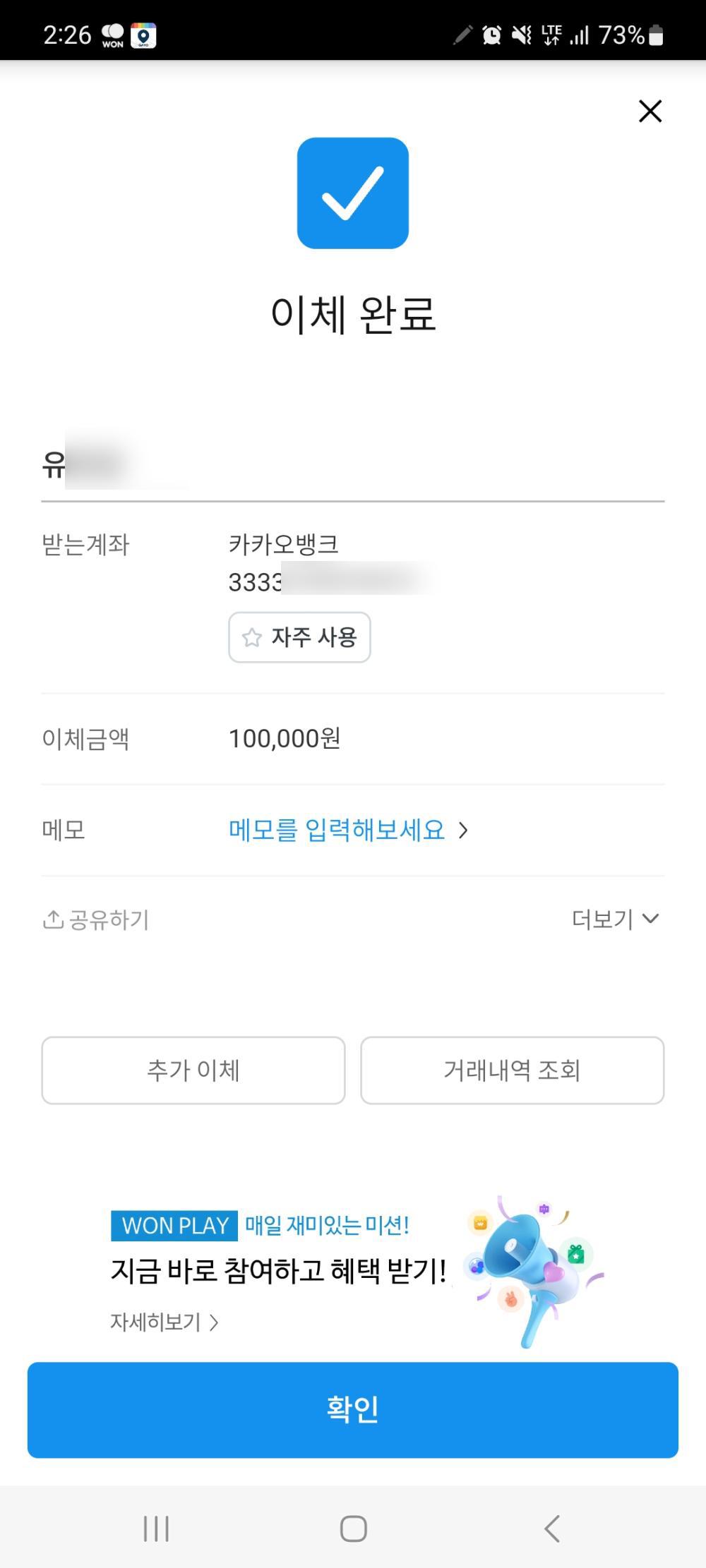
Task: Open Android recent apps navigation icon
Action: (x=156, y=1528)
